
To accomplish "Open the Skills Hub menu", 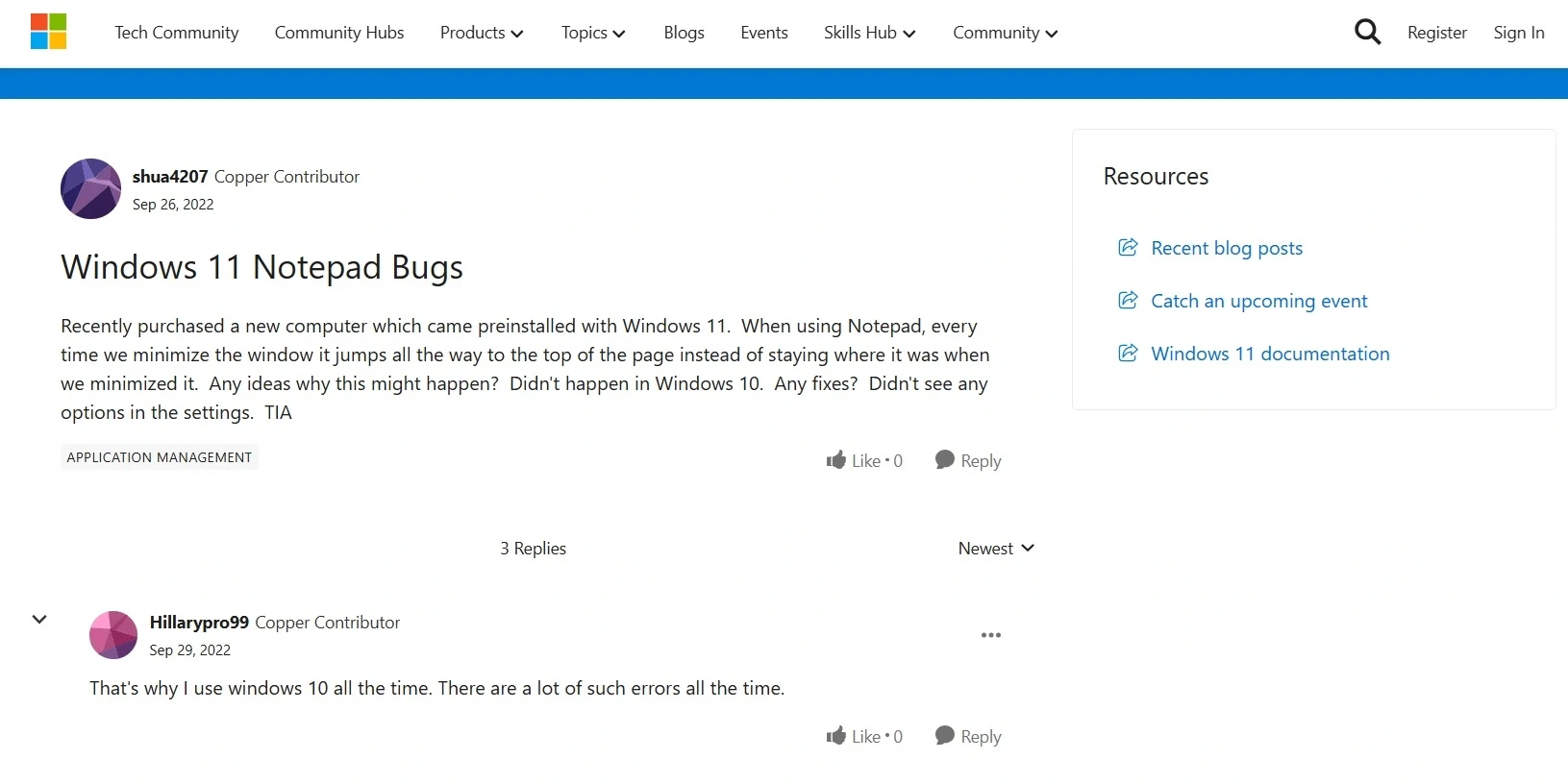I will [x=868, y=33].
